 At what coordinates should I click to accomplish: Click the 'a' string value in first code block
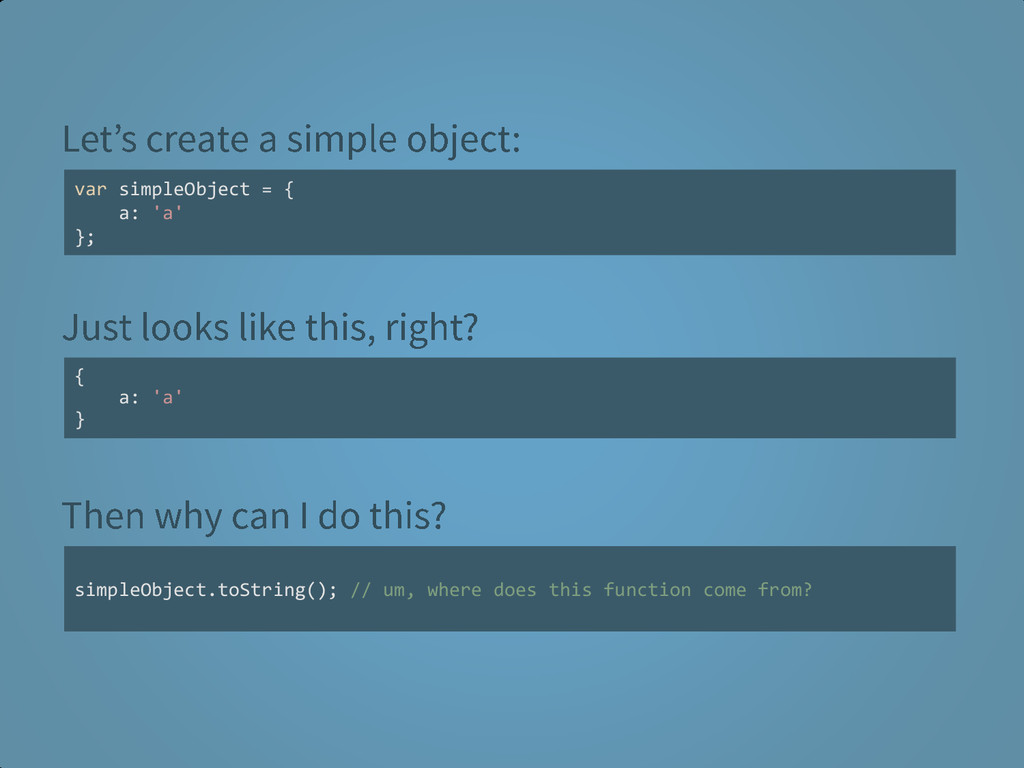click(x=168, y=214)
